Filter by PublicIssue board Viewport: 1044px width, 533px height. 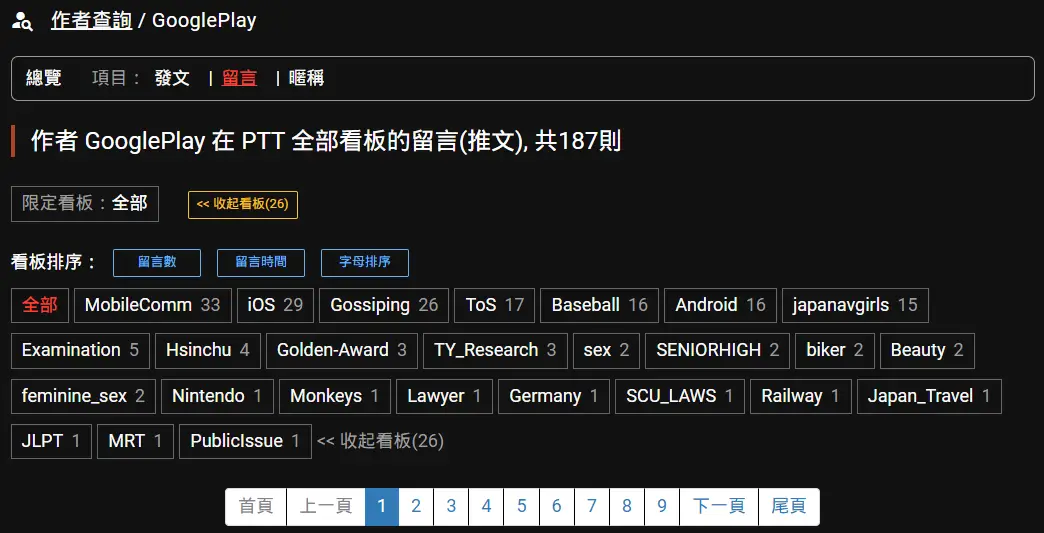pos(244,441)
